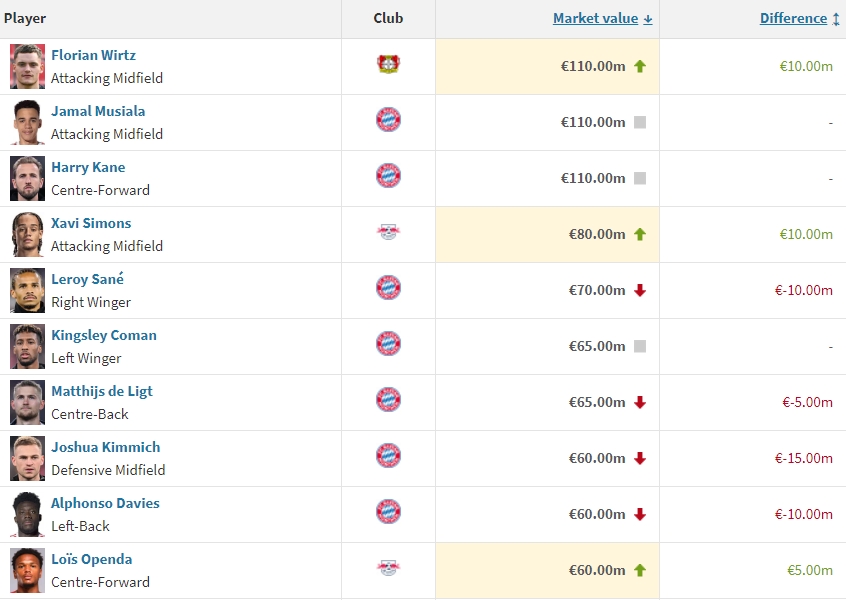Viewport: 846px width, 600px height.
Task: Click Xavi Simons portrait thumbnail
Action: pyautogui.click(x=28, y=234)
